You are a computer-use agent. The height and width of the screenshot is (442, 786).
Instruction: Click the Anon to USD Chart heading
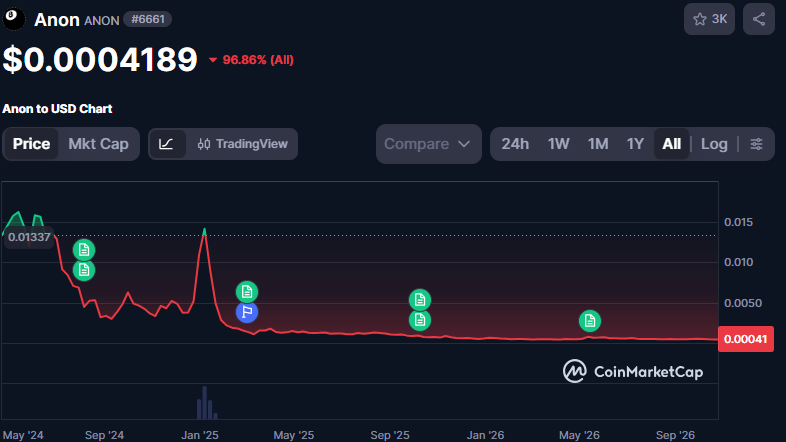tap(57, 109)
